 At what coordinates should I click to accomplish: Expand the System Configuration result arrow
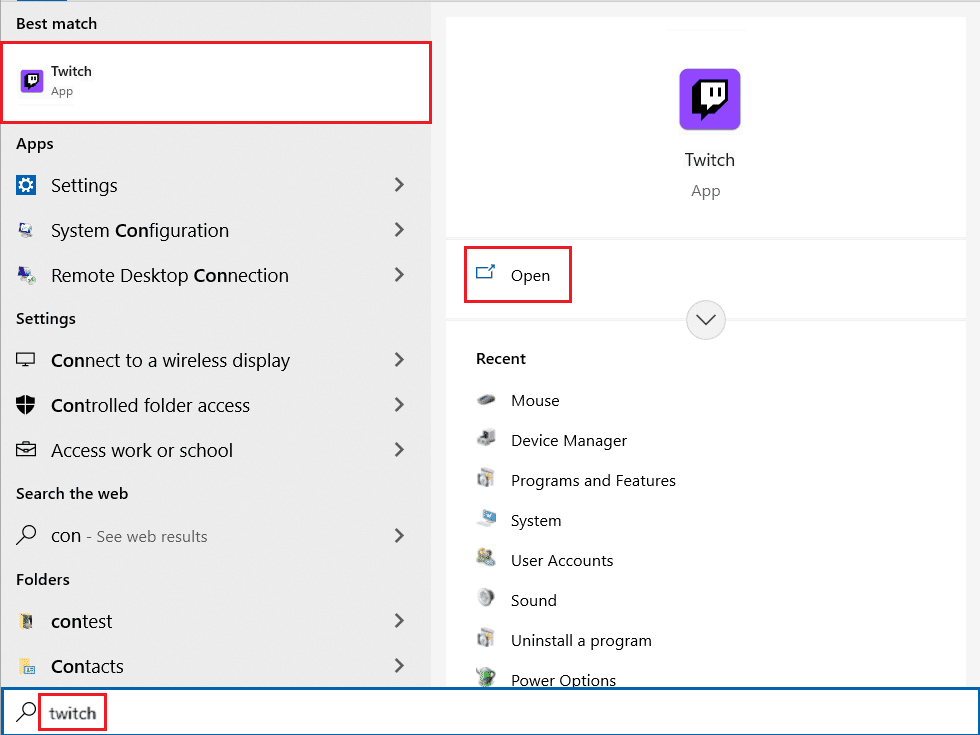(399, 229)
